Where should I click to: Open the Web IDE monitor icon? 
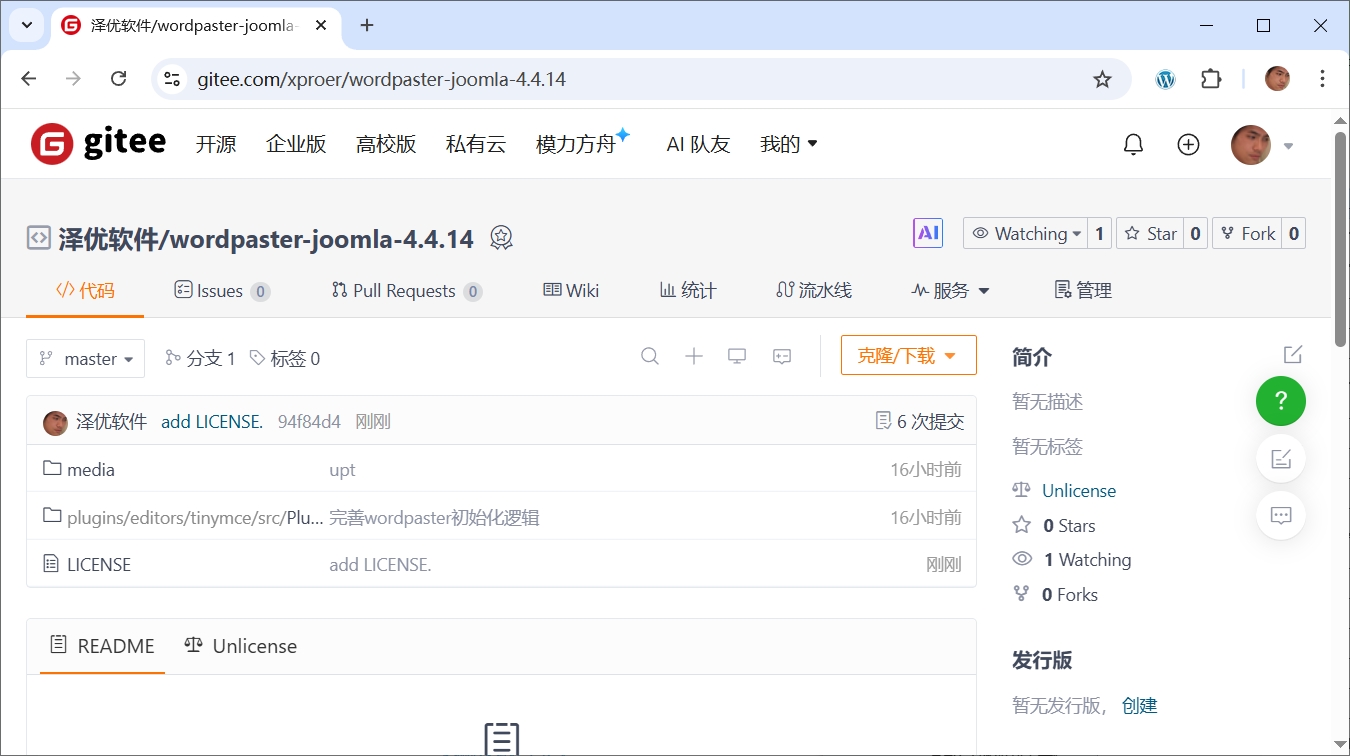tap(737, 357)
